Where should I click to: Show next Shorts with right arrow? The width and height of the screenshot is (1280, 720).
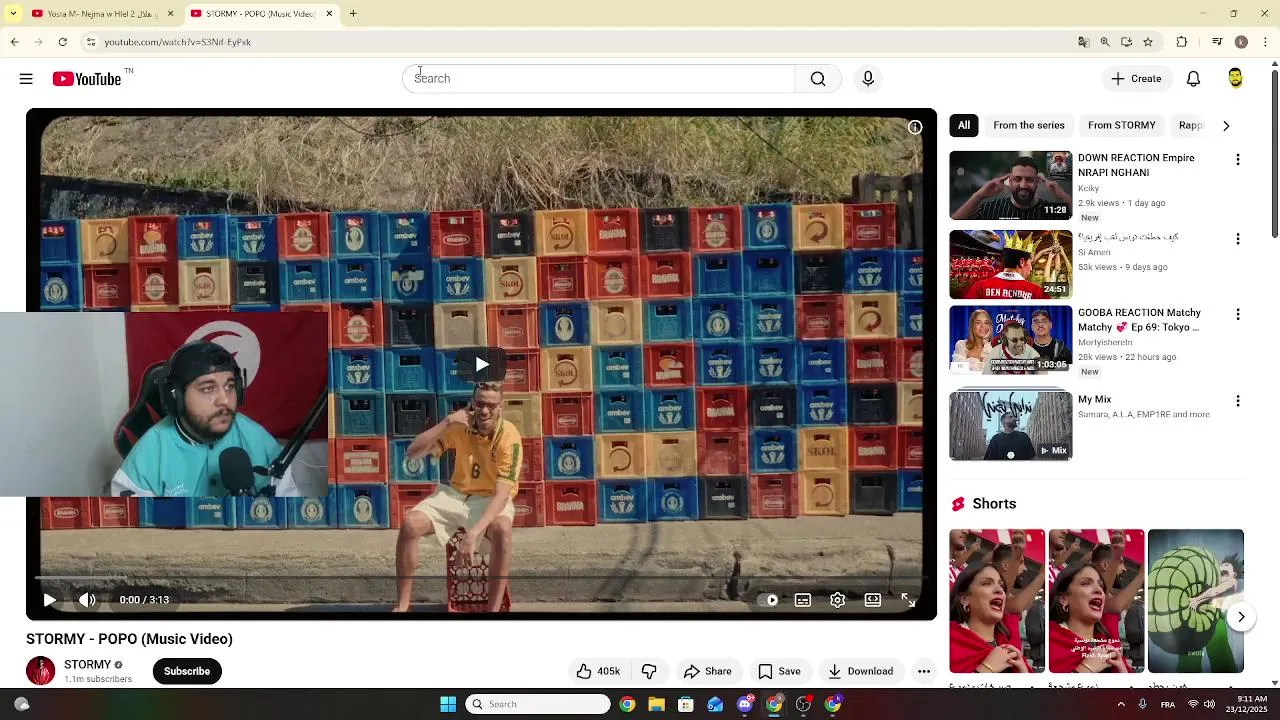pyautogui.click(x=1241, y=617)
